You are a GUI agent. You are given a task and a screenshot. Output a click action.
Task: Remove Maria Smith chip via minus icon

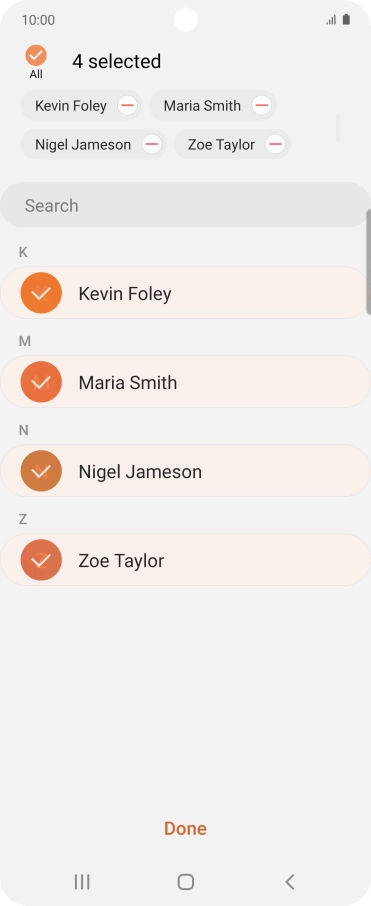pyautogui.click(x=262, y=106)
